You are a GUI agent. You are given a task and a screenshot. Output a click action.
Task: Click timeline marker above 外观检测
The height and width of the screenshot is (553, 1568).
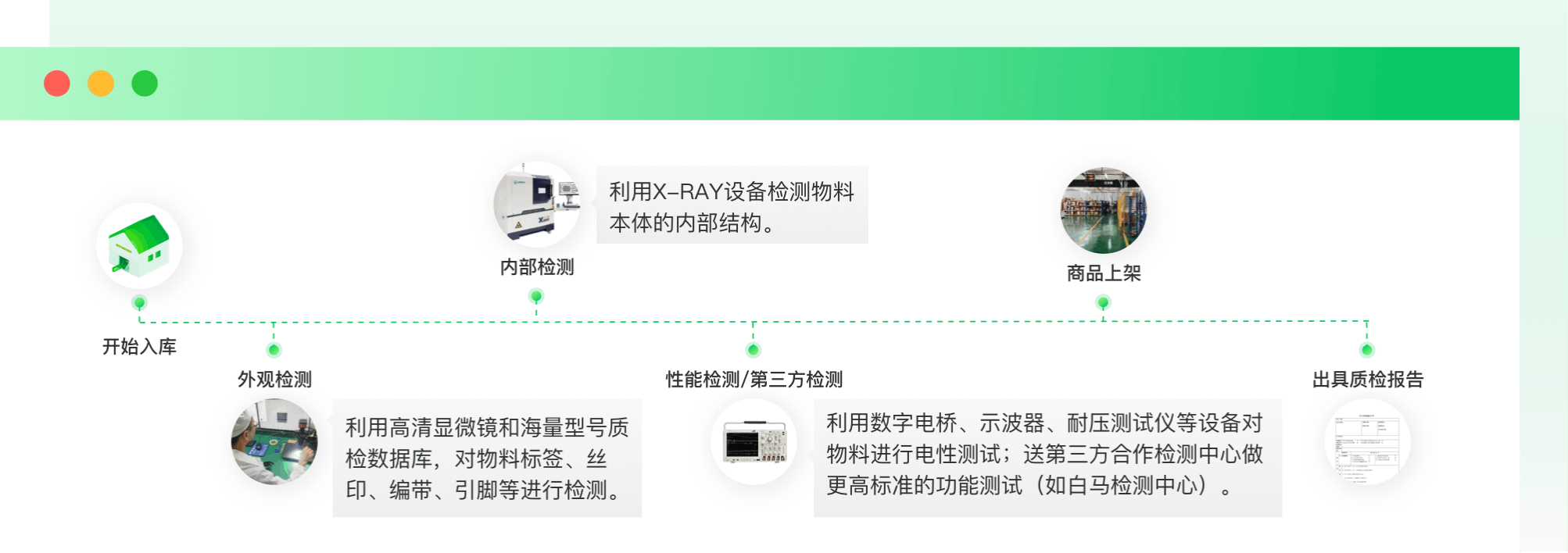[x=274, y=350]
